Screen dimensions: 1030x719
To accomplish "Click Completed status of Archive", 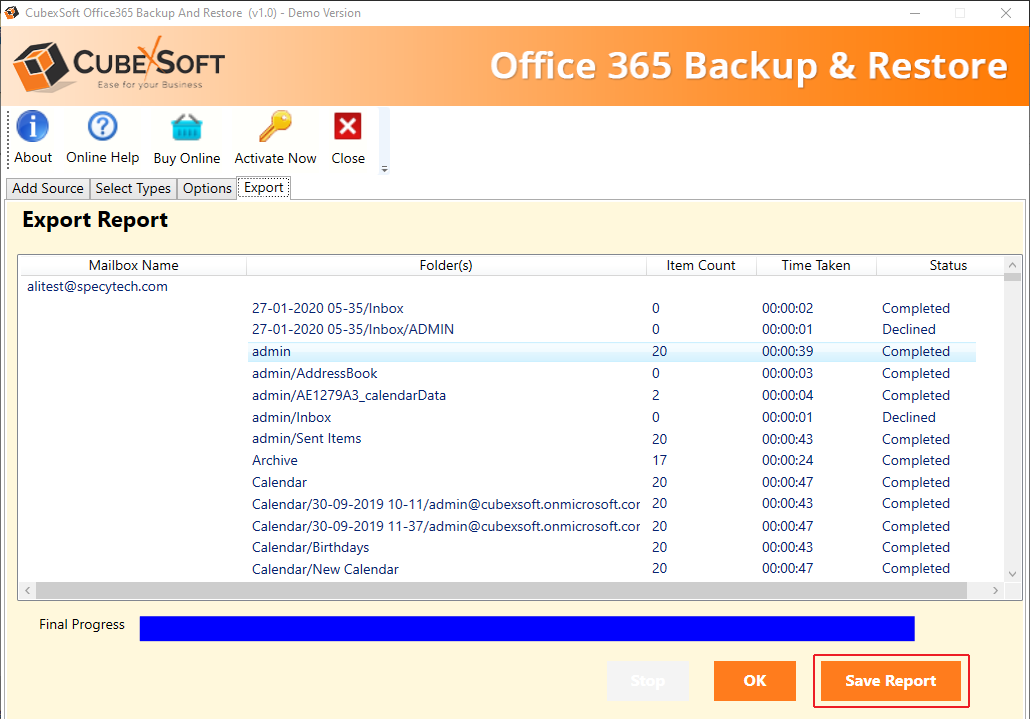I will tap(916, 460).
